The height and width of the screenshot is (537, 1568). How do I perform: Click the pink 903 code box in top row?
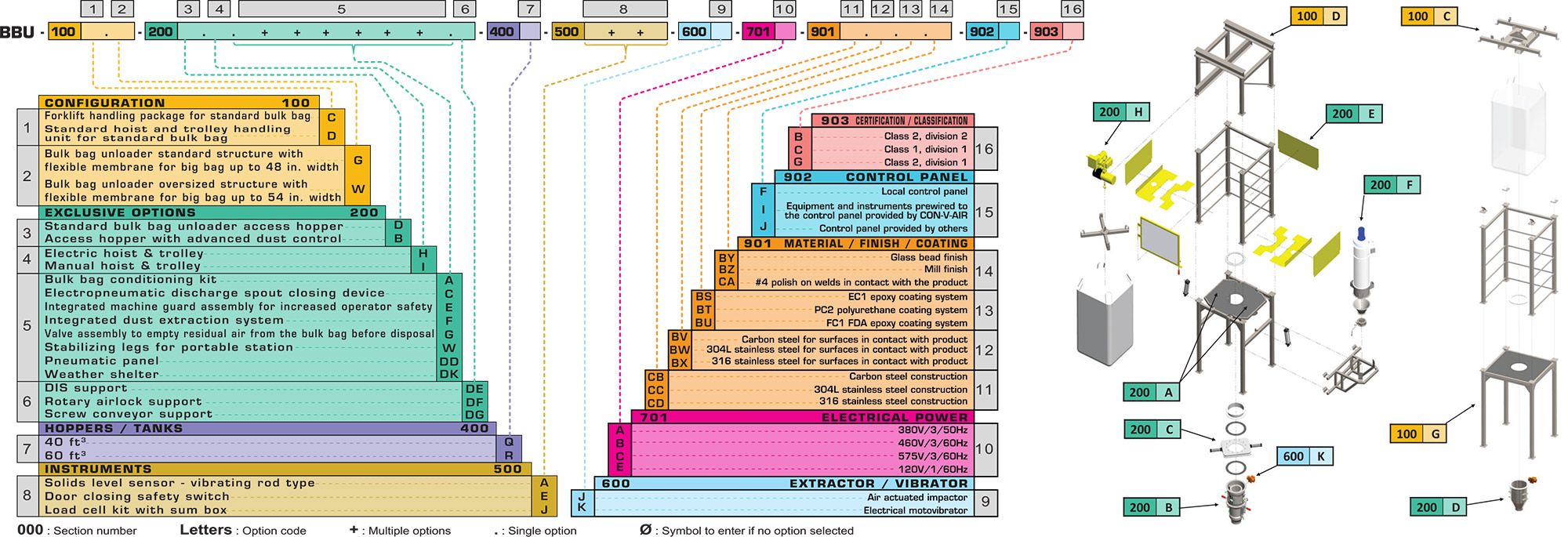click(x=1056, y=31)
